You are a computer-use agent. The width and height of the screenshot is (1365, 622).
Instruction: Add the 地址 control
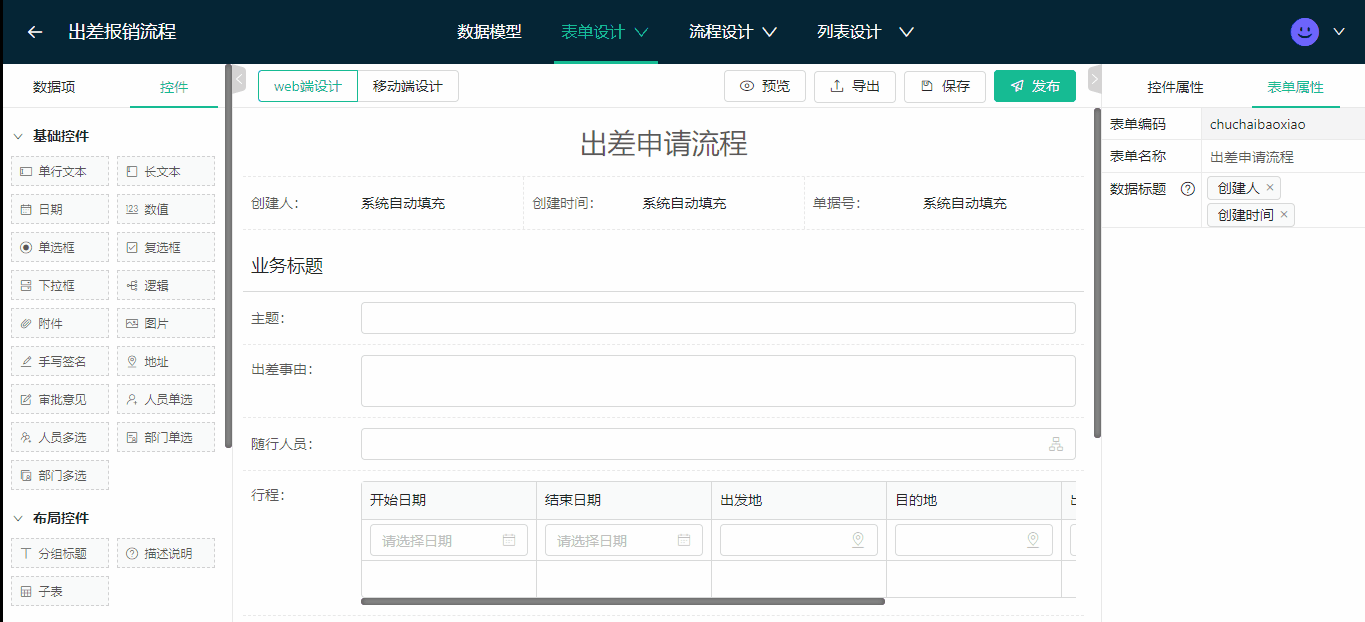pos(166,361)
